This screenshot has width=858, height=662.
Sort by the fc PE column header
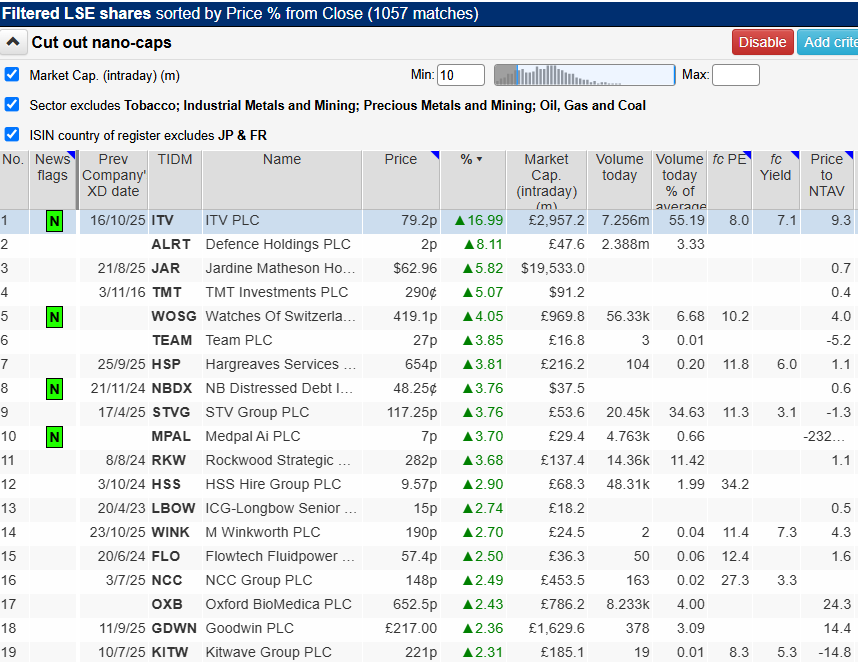pyautogui.click(x=729, y=180)
